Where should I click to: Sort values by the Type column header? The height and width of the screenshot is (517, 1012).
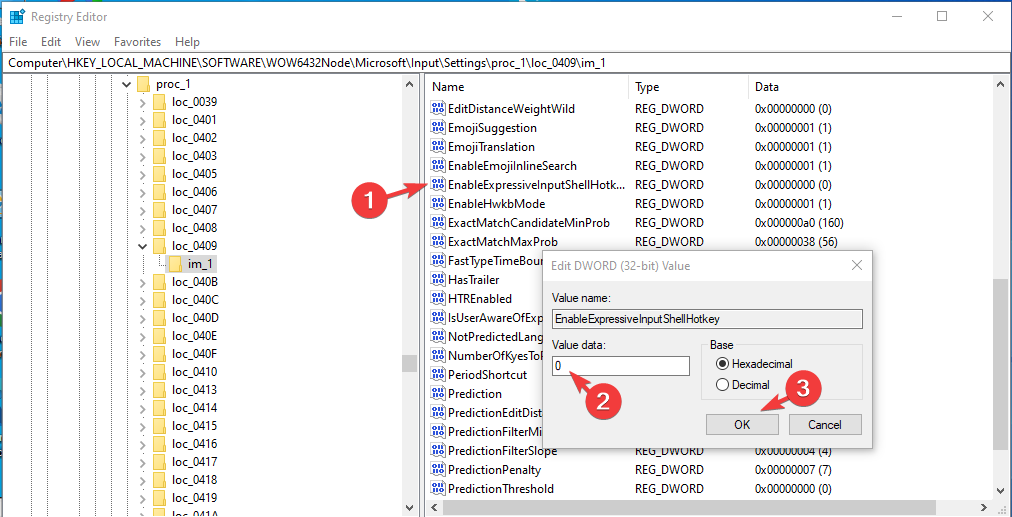tap(688, 86)
